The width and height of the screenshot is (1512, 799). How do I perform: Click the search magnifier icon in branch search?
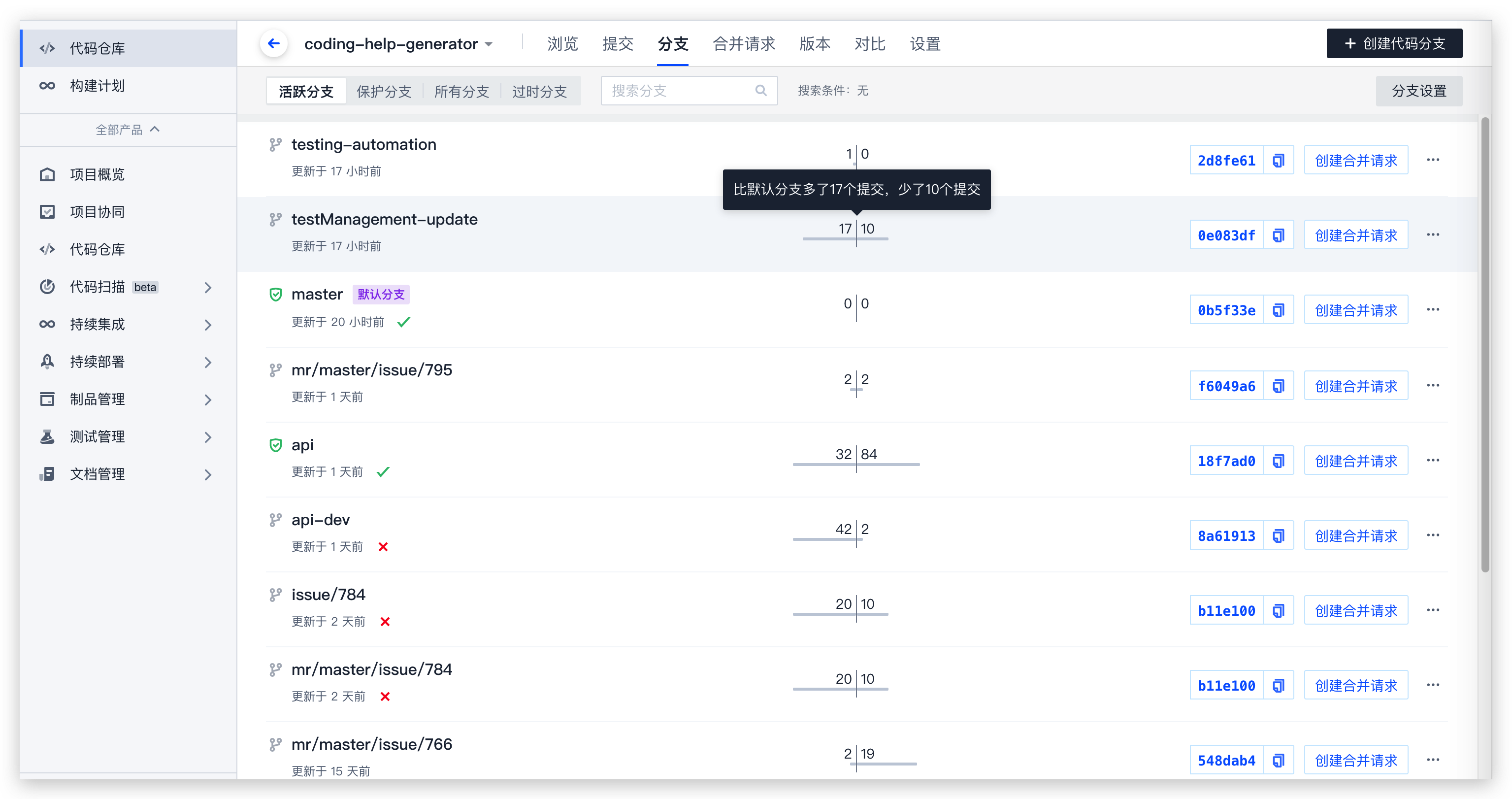[761, 91]
